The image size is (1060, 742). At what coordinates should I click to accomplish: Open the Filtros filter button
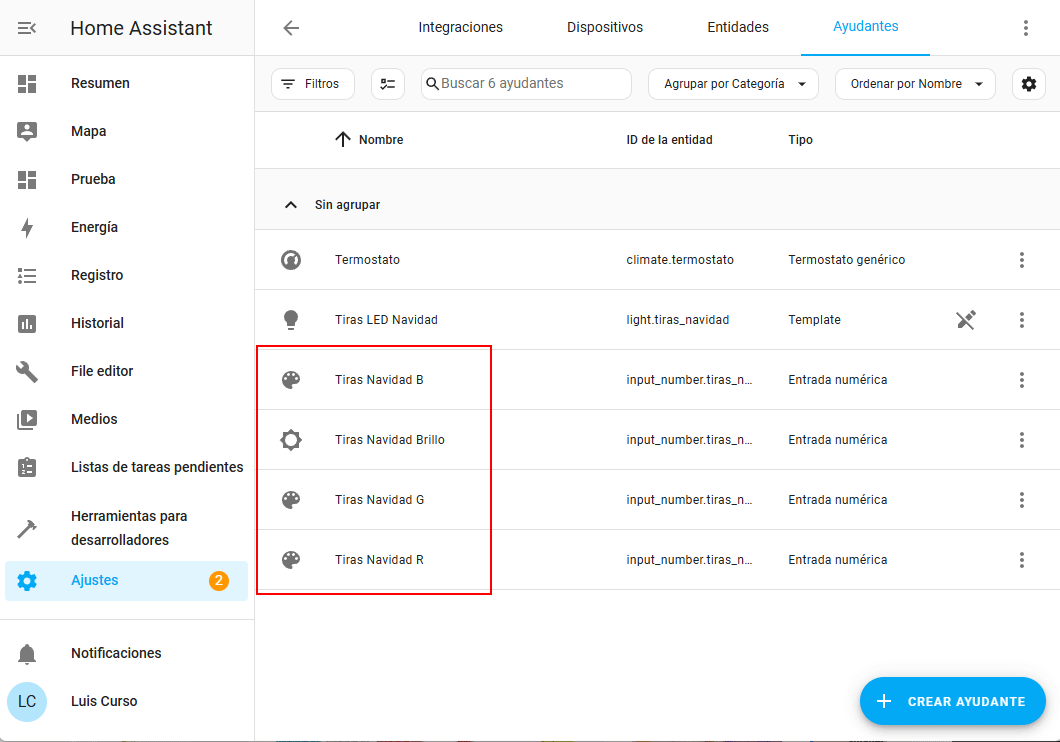click(312, 84)
